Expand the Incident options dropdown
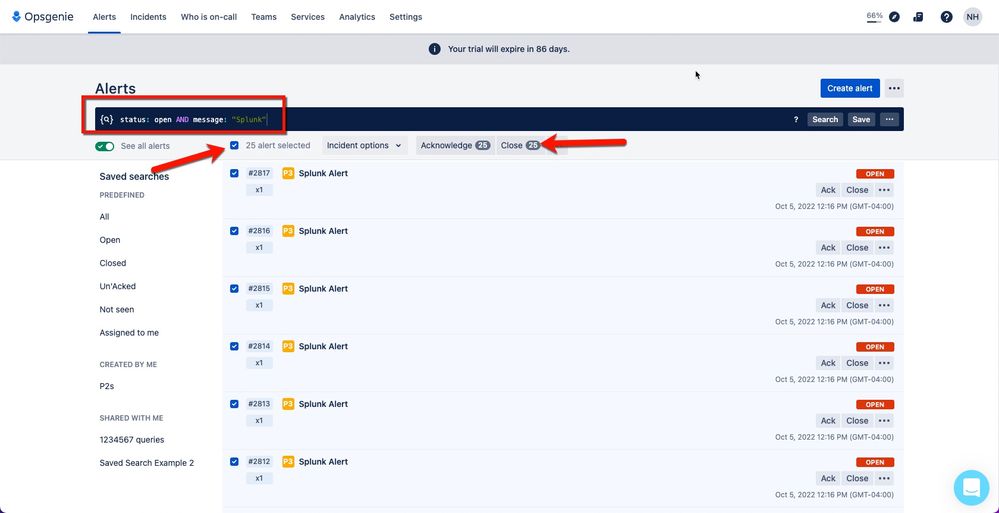The image size is (999, 513). pyautogui.click(x=364, y=145)
